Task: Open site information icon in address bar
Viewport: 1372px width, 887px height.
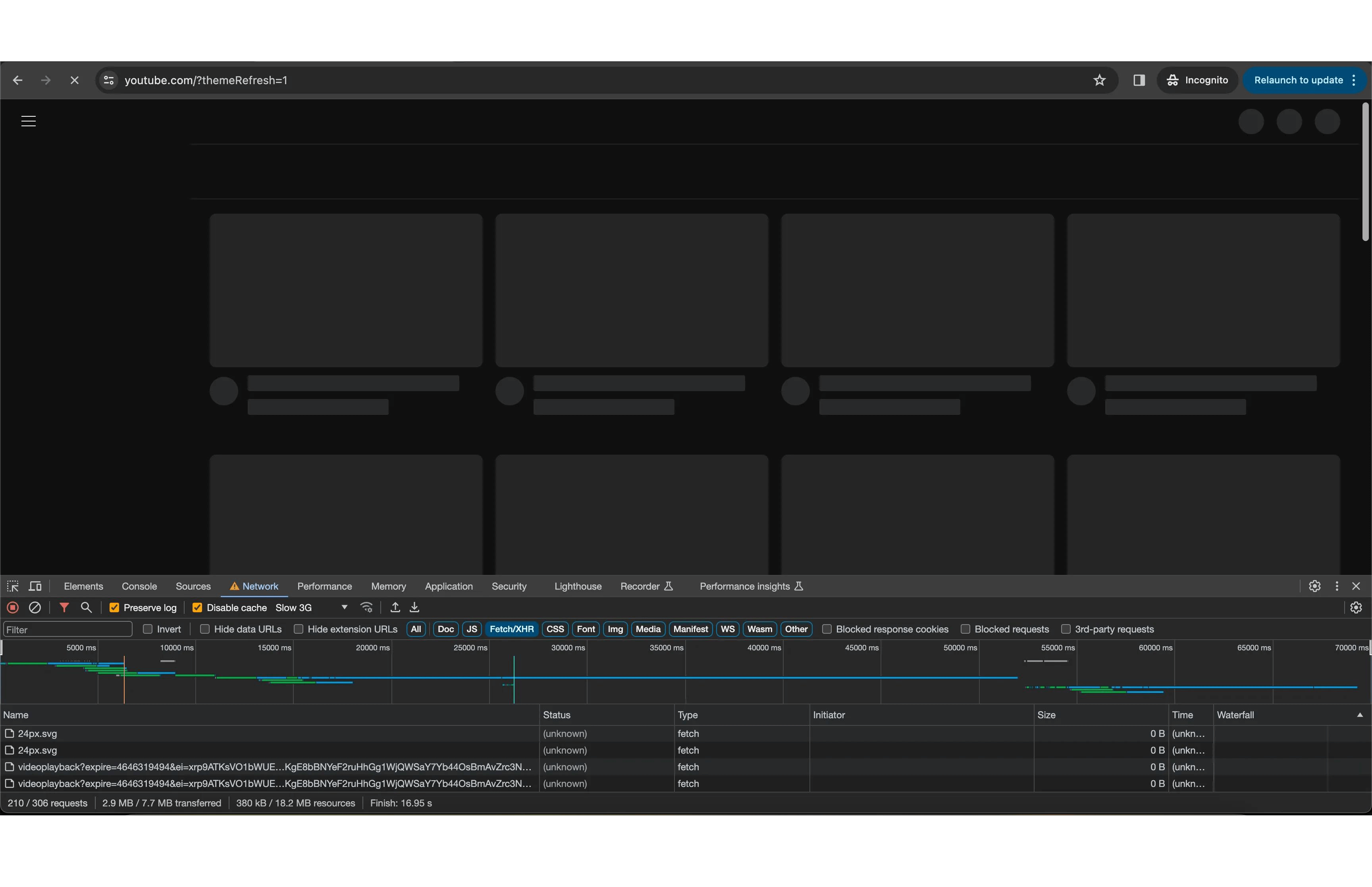Action: click(x=108, y=81)
